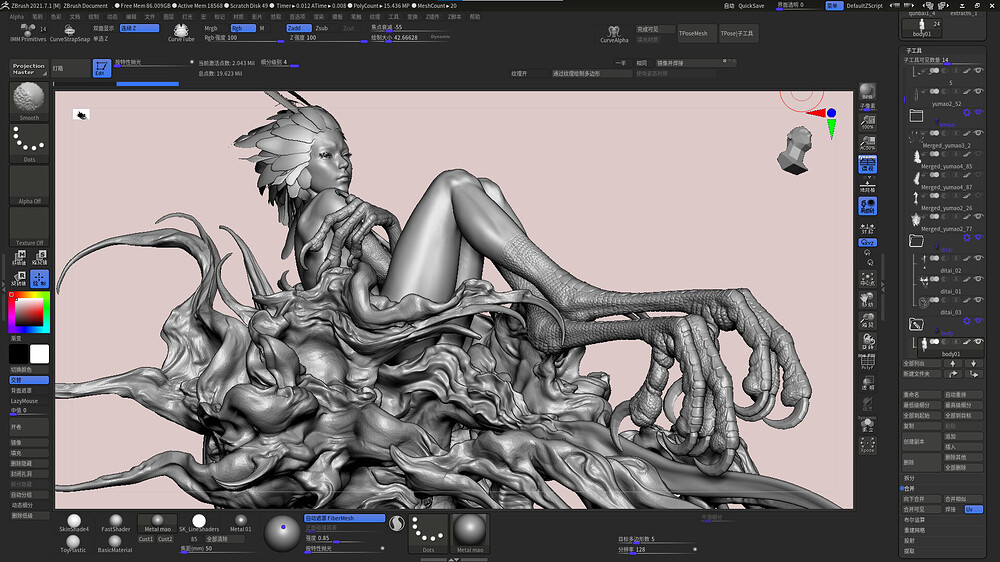Select the SkinShade4 material sphere
The height and width of the screenshot is (562, 1000).
point(74,523)
